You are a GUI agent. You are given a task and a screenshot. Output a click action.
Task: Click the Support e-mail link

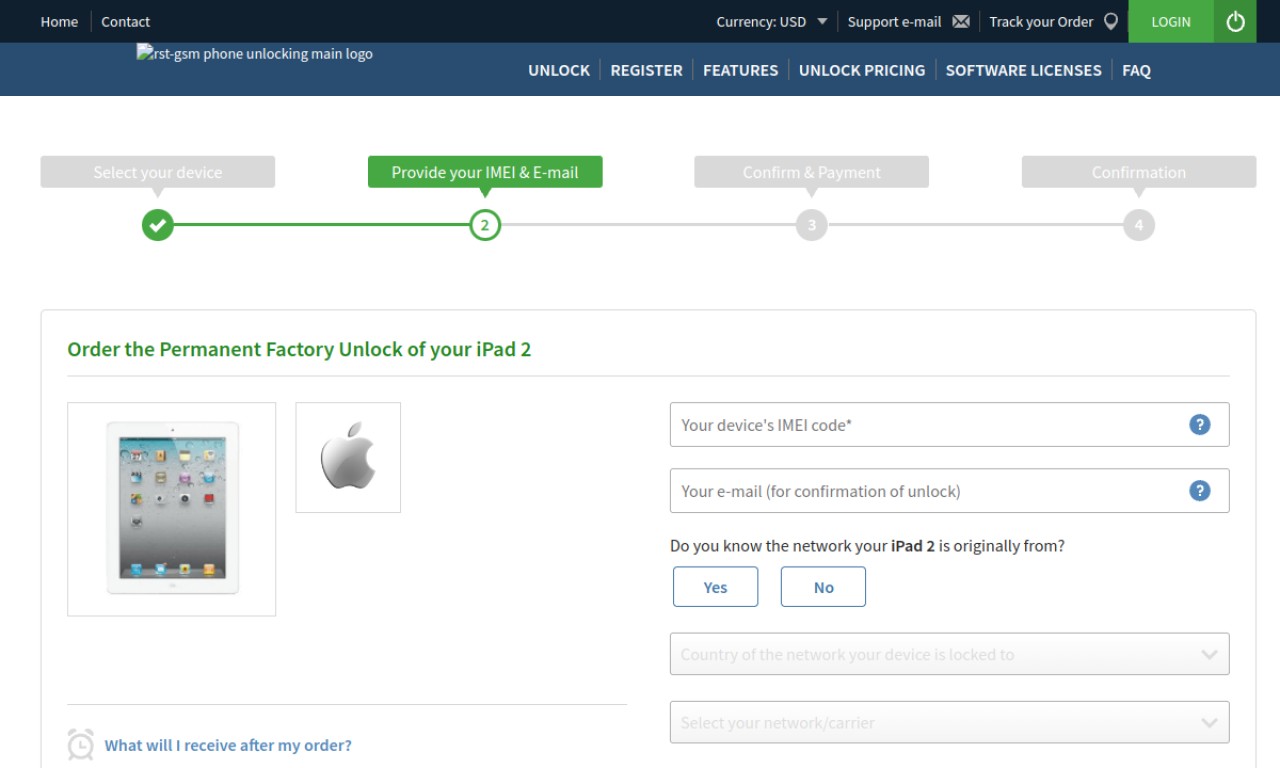[894, 22]
